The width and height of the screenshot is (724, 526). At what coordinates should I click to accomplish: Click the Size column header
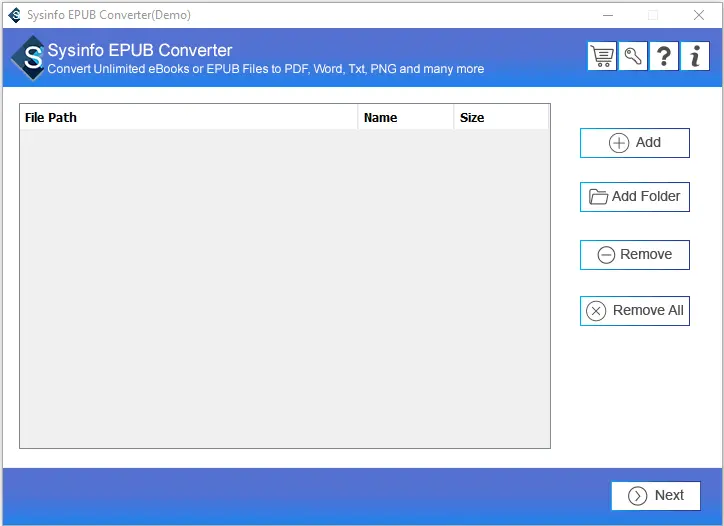tap(500, 118)
